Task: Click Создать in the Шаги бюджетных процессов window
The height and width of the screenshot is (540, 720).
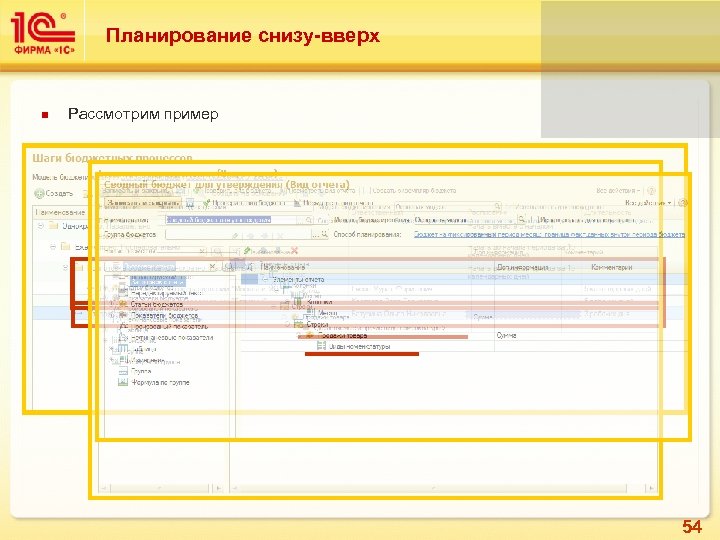Action: [x=55, y=194]
